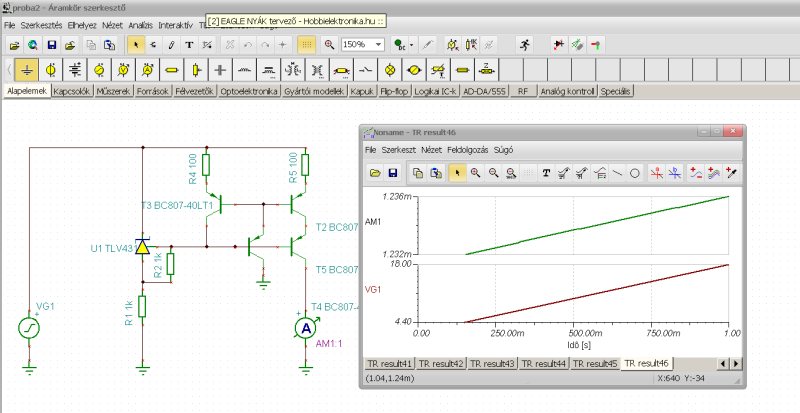This screenshot has height=413, width=800.
Task: Open the Analízis menu
Action: (x=141, y=23)
